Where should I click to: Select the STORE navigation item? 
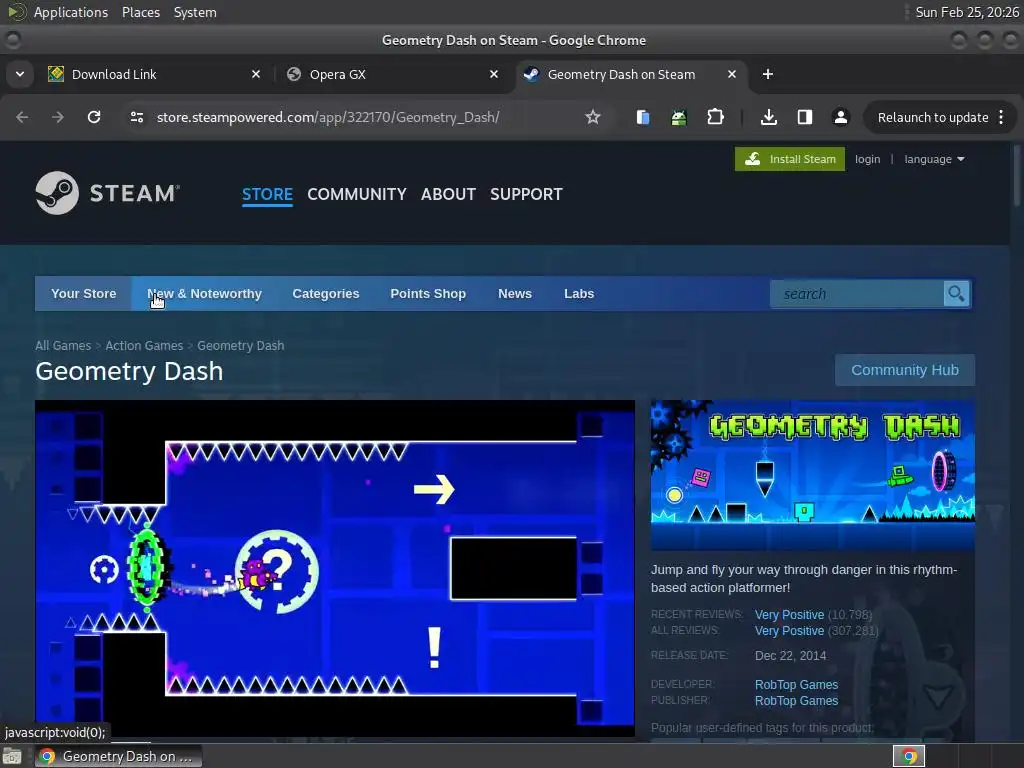[x=267, y=194]
